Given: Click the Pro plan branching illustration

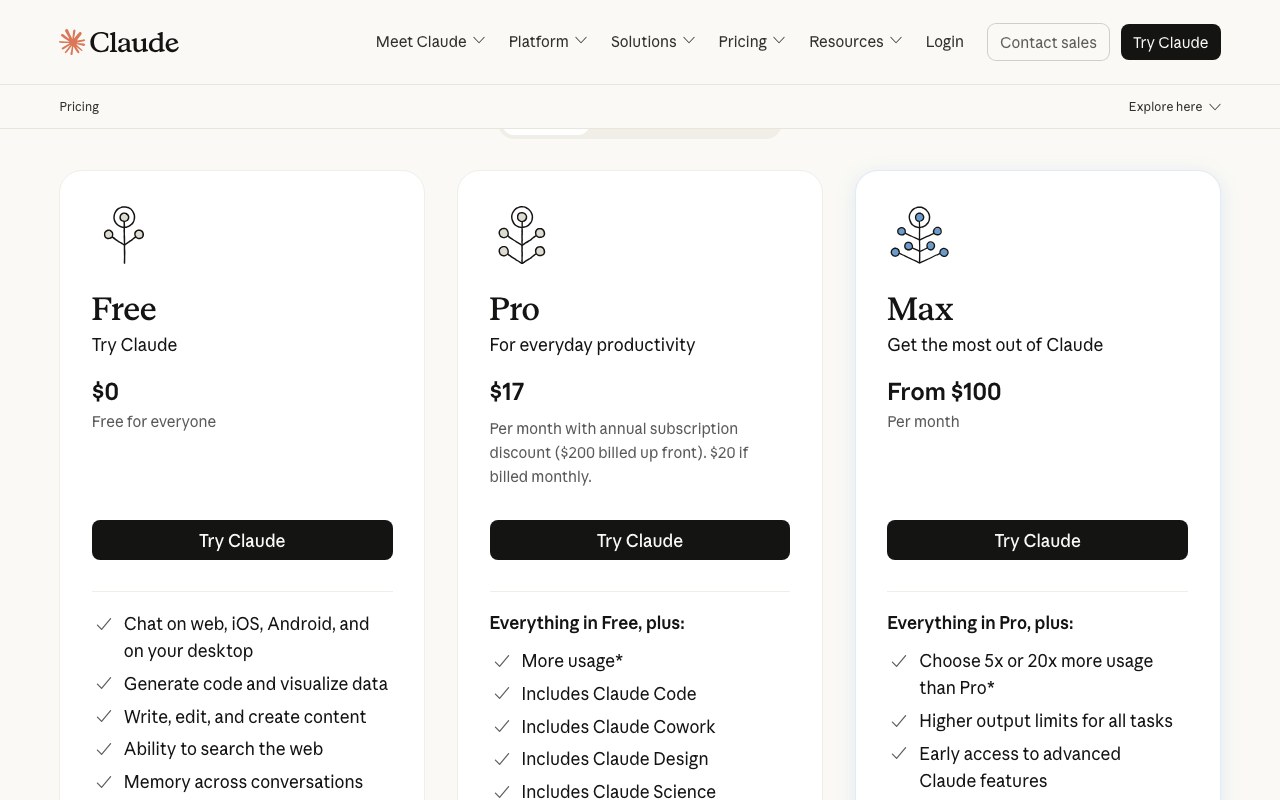Looking at the screenshot, I should pyautogui.click(x=522, y=235).
